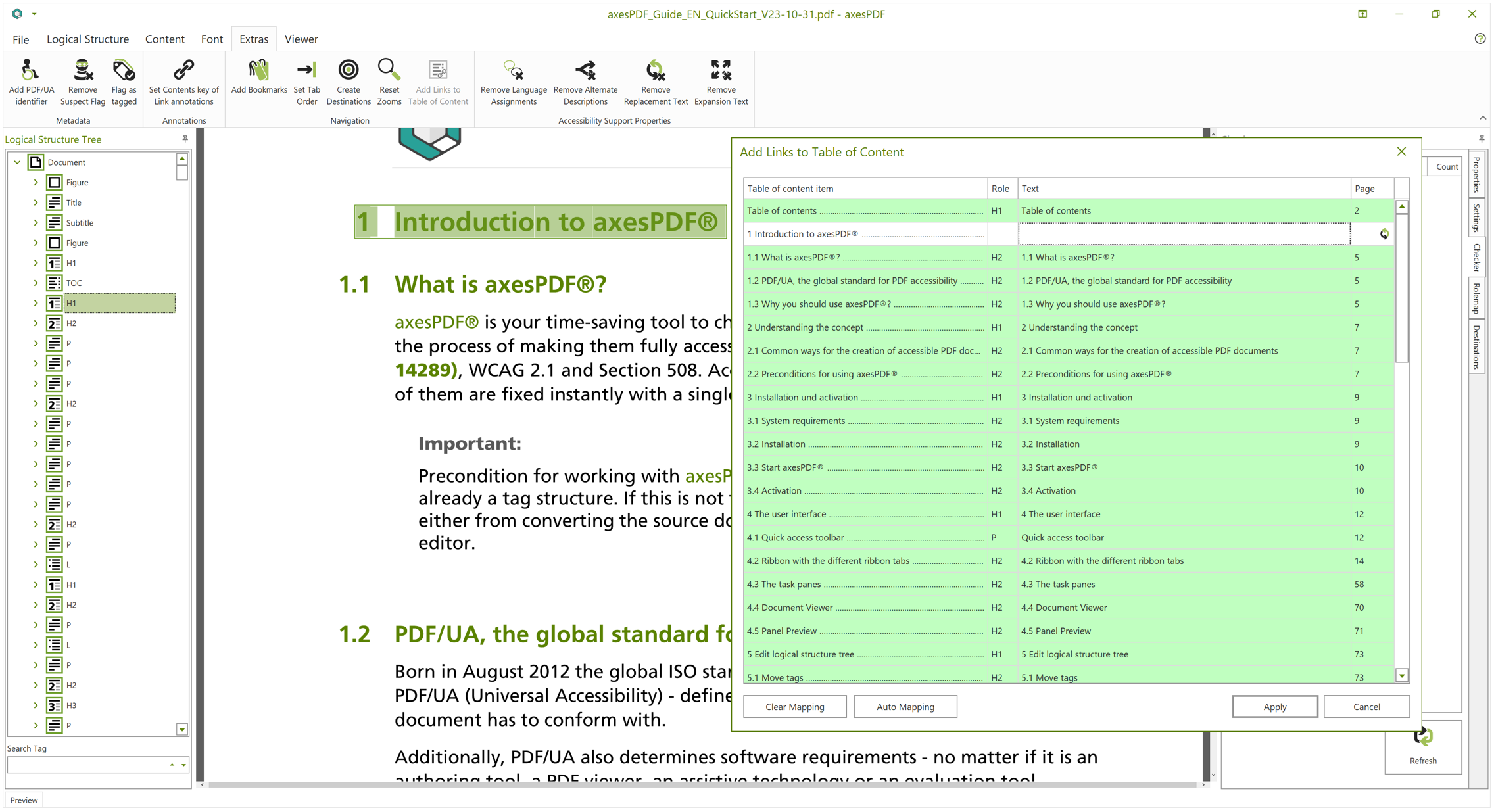Screen dimensions: 1494x812
Task: Open the help question mark icon
Action: (x=1480, y=39)
